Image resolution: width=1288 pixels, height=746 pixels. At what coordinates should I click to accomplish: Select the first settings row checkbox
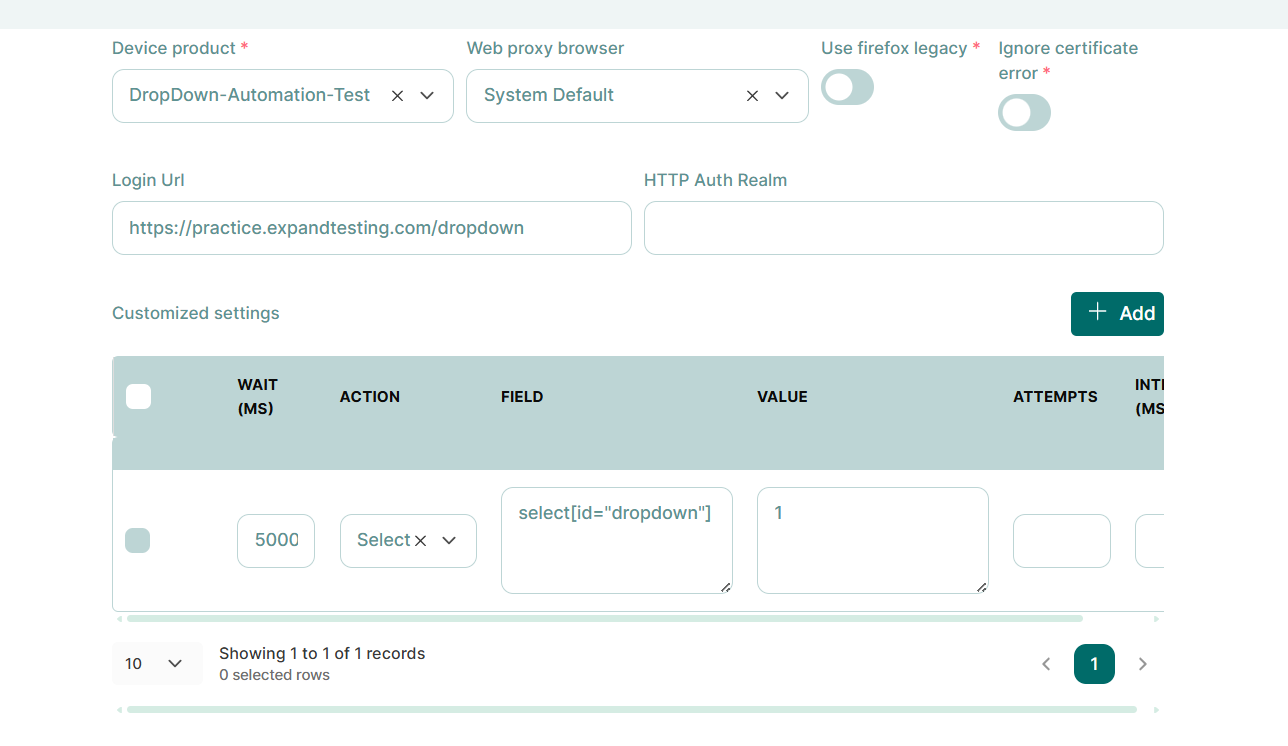138,541
